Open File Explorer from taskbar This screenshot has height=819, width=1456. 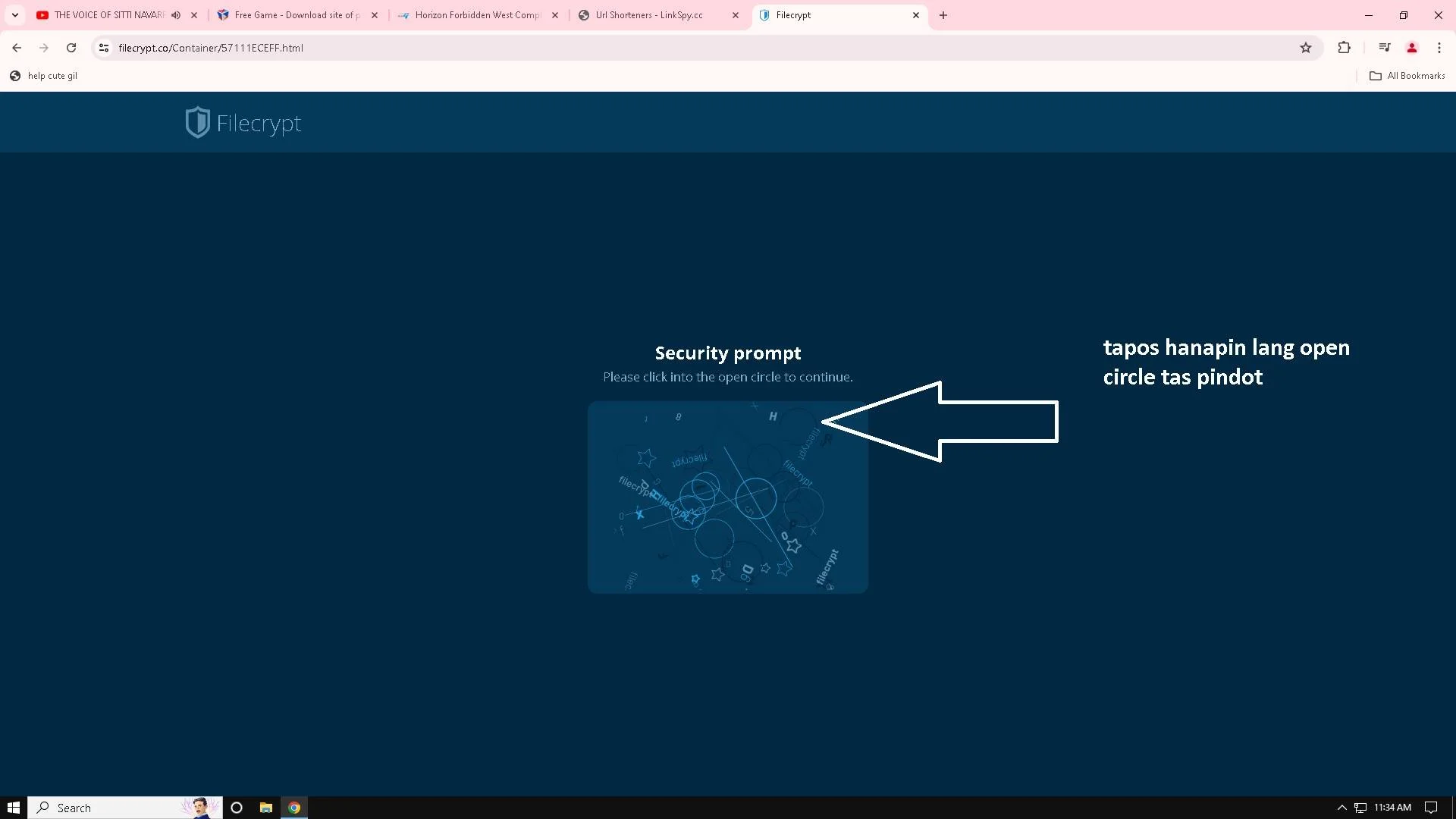pyautogui.click(x=265, y=808)
